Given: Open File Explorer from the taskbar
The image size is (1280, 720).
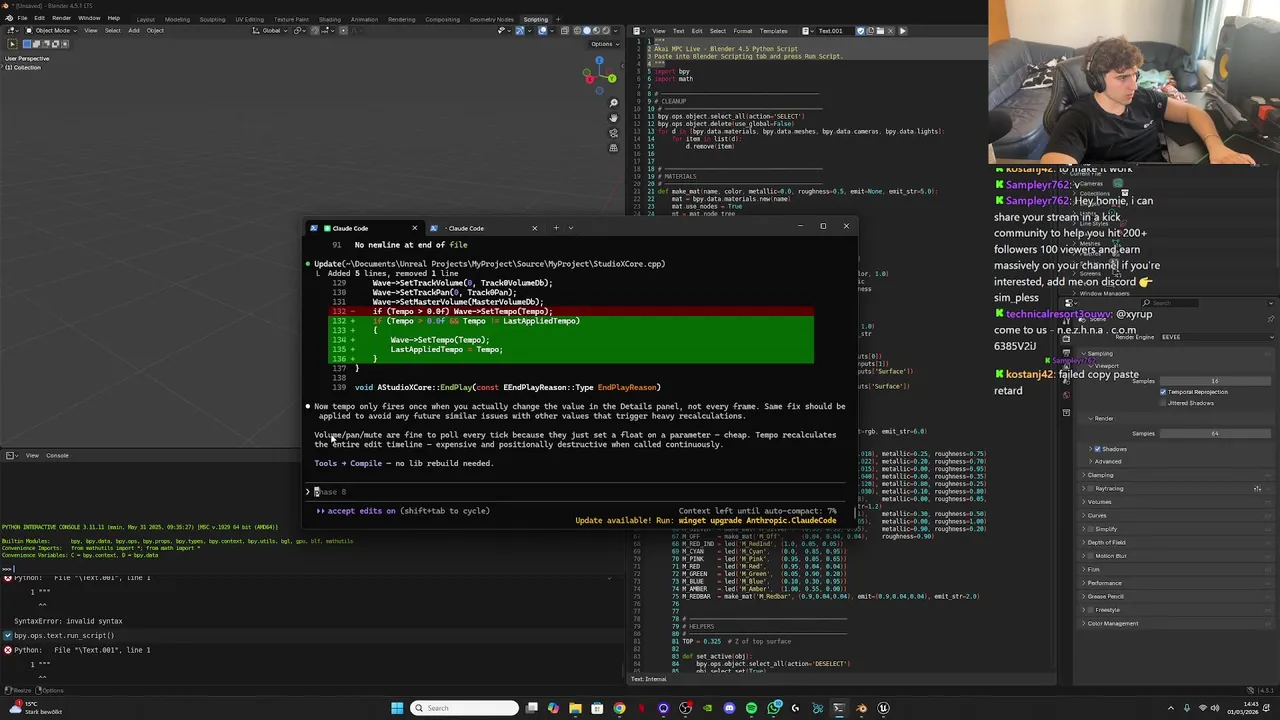Looking at the screenshot, I should pos(575,708).
